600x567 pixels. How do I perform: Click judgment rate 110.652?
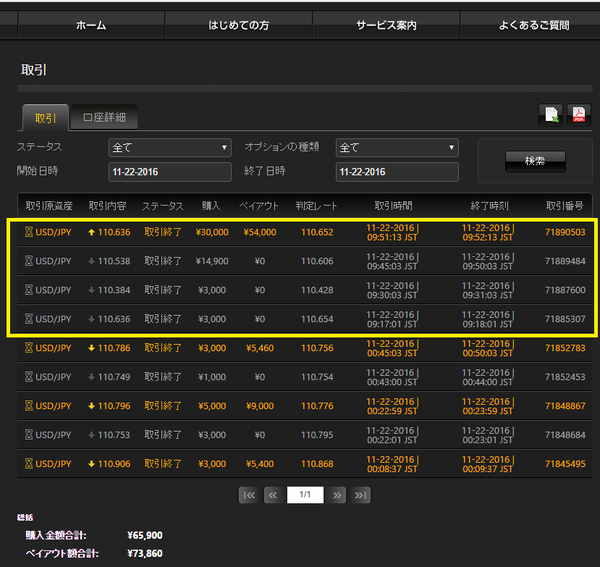tap(317, 232)
